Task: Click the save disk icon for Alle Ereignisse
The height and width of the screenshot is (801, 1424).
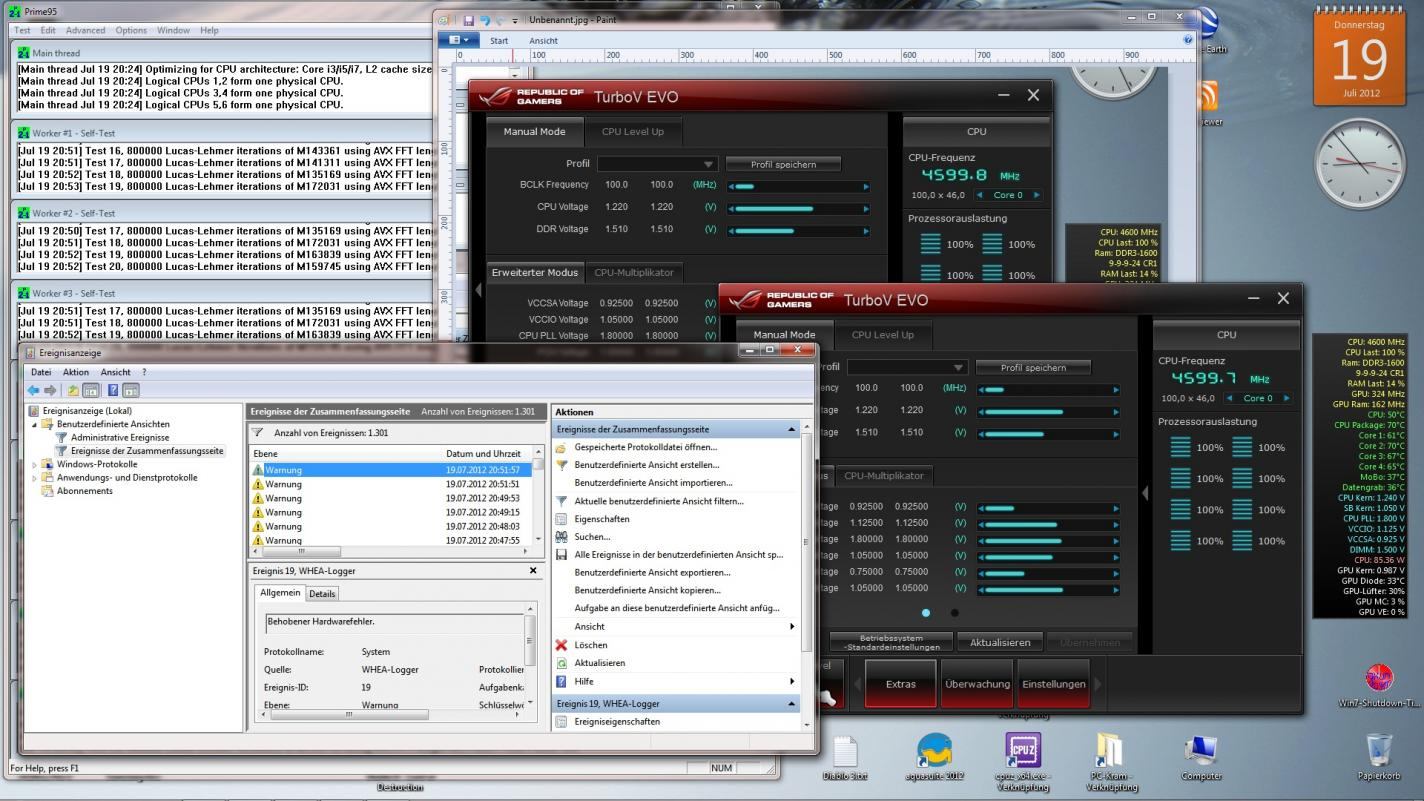Action: point(561,555)
